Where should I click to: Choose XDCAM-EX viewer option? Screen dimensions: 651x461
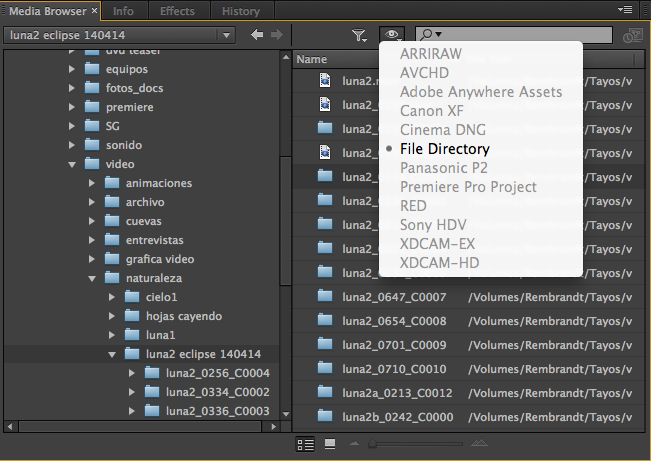pyautogui.click(x=437, y=244)
